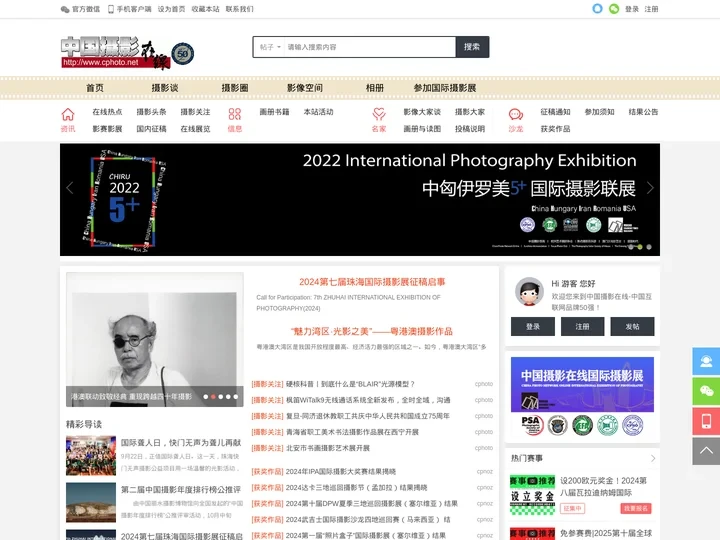This screenshot has height=540, width=720.
Task: Open the 影像空间 nav tab
Action: pyautogui.click(x=305, y=88)
